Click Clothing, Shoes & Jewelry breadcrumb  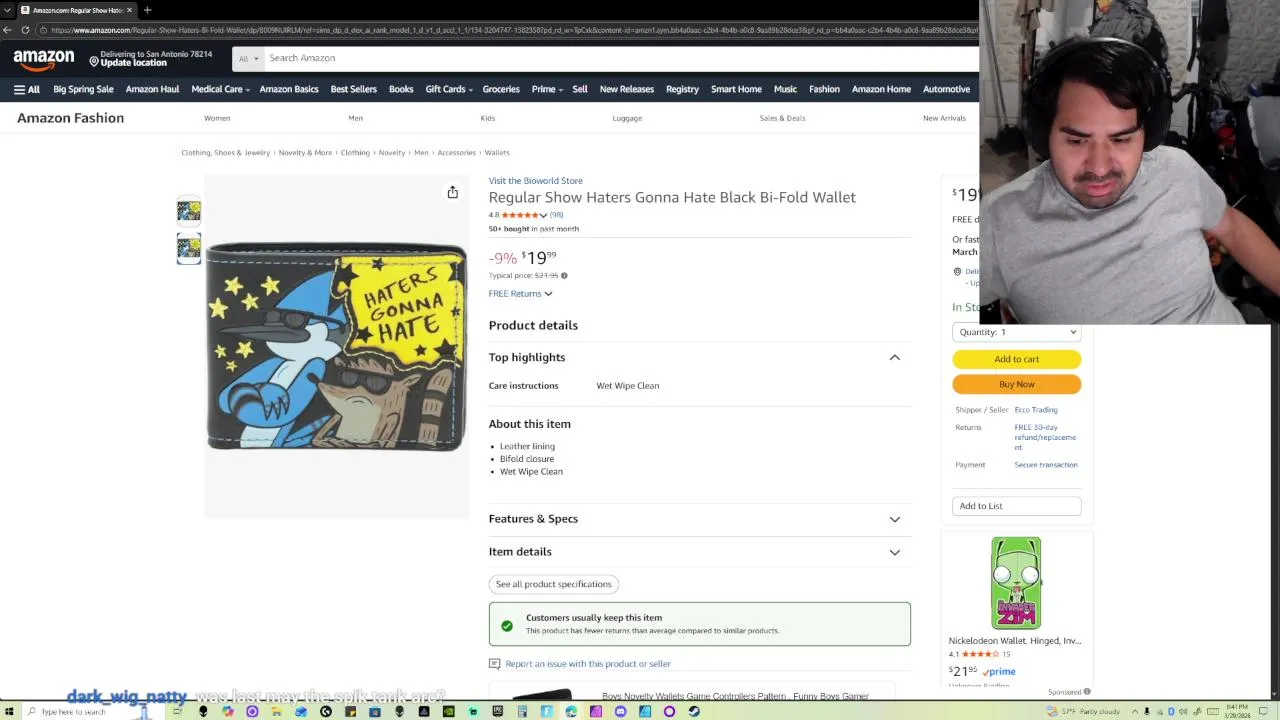pos(225,153)
